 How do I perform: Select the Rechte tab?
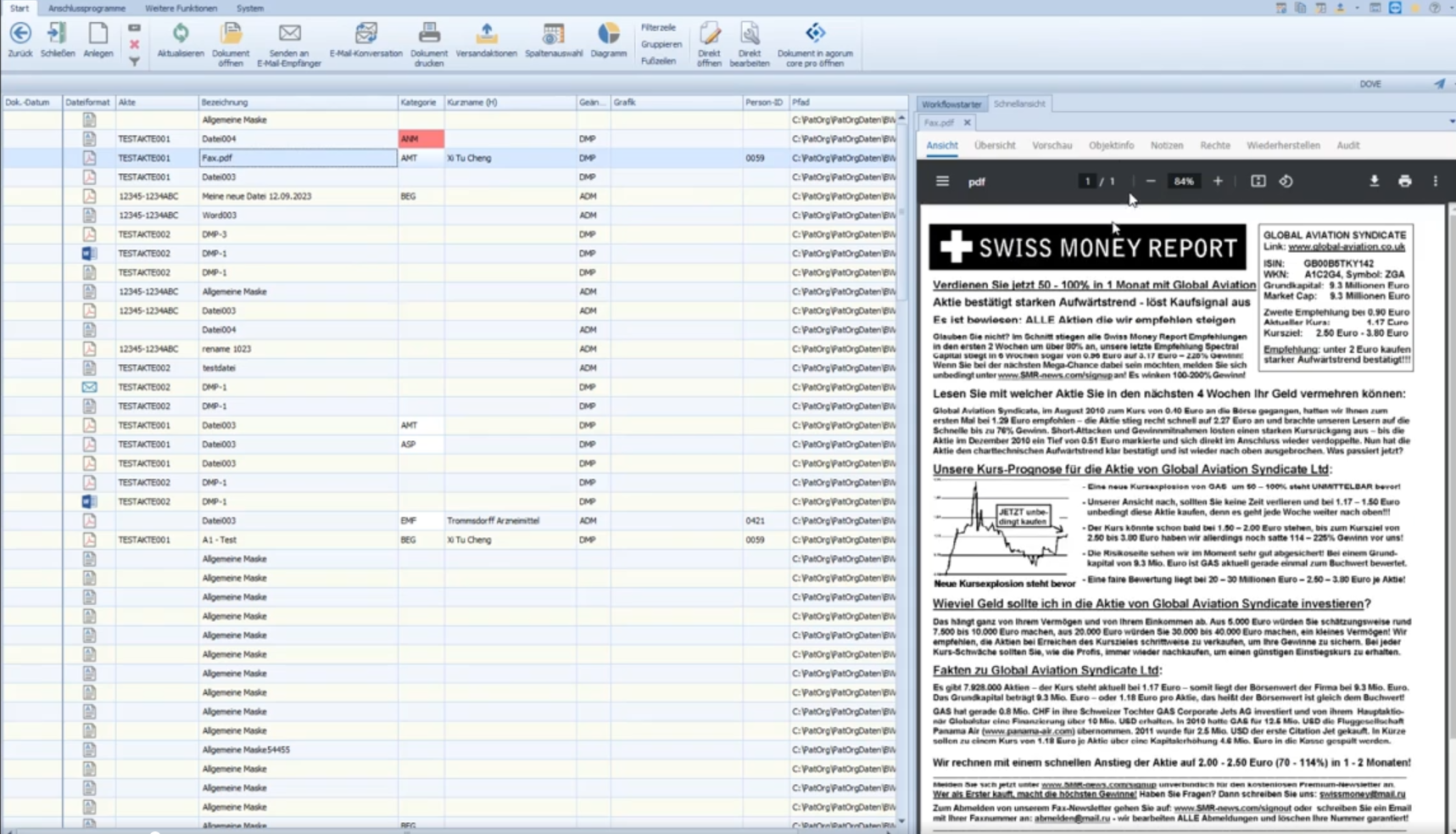(1214, 145)
